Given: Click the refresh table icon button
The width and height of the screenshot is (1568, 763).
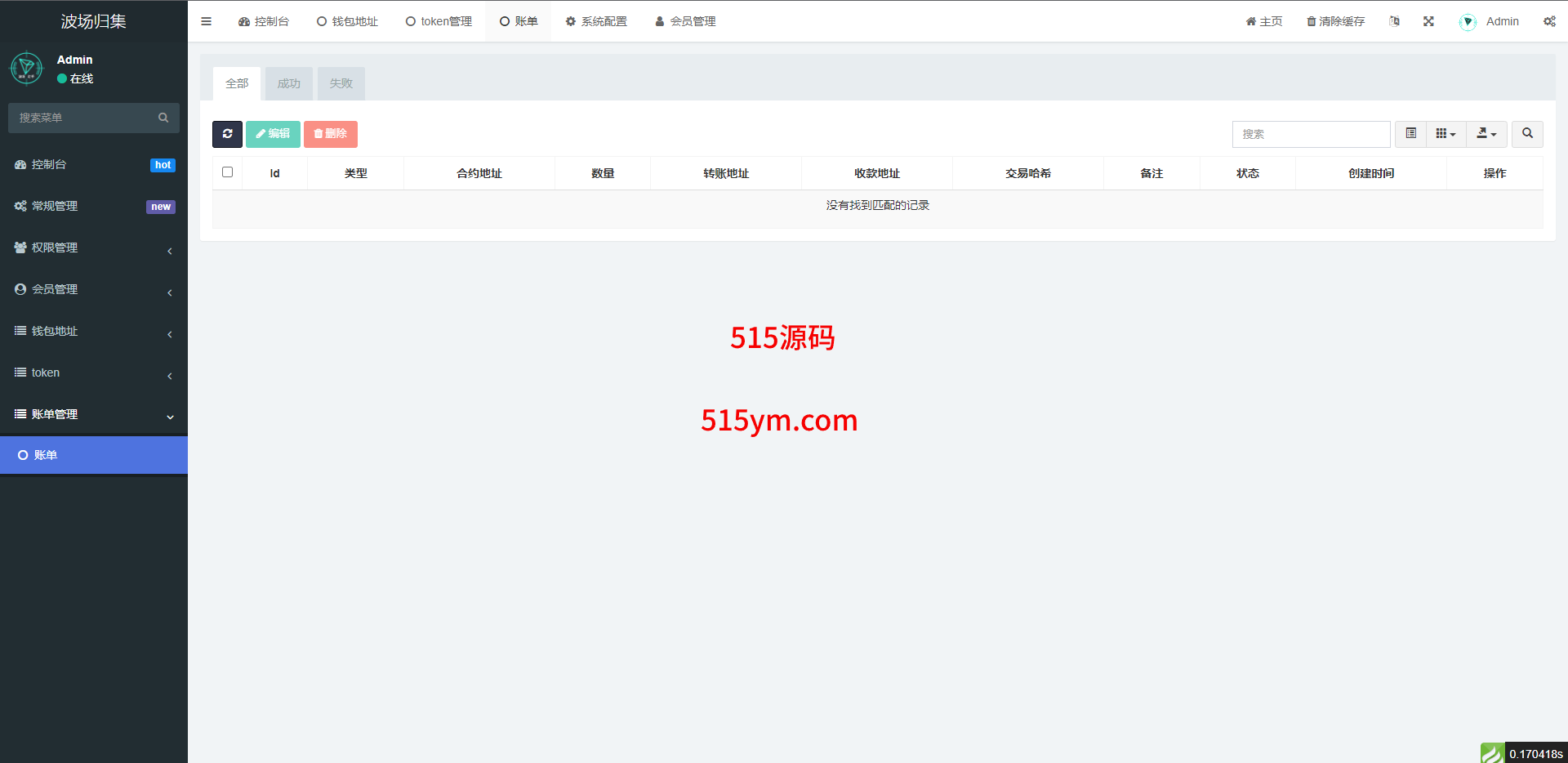Looking at the screenshot, I should pos(227,134).
